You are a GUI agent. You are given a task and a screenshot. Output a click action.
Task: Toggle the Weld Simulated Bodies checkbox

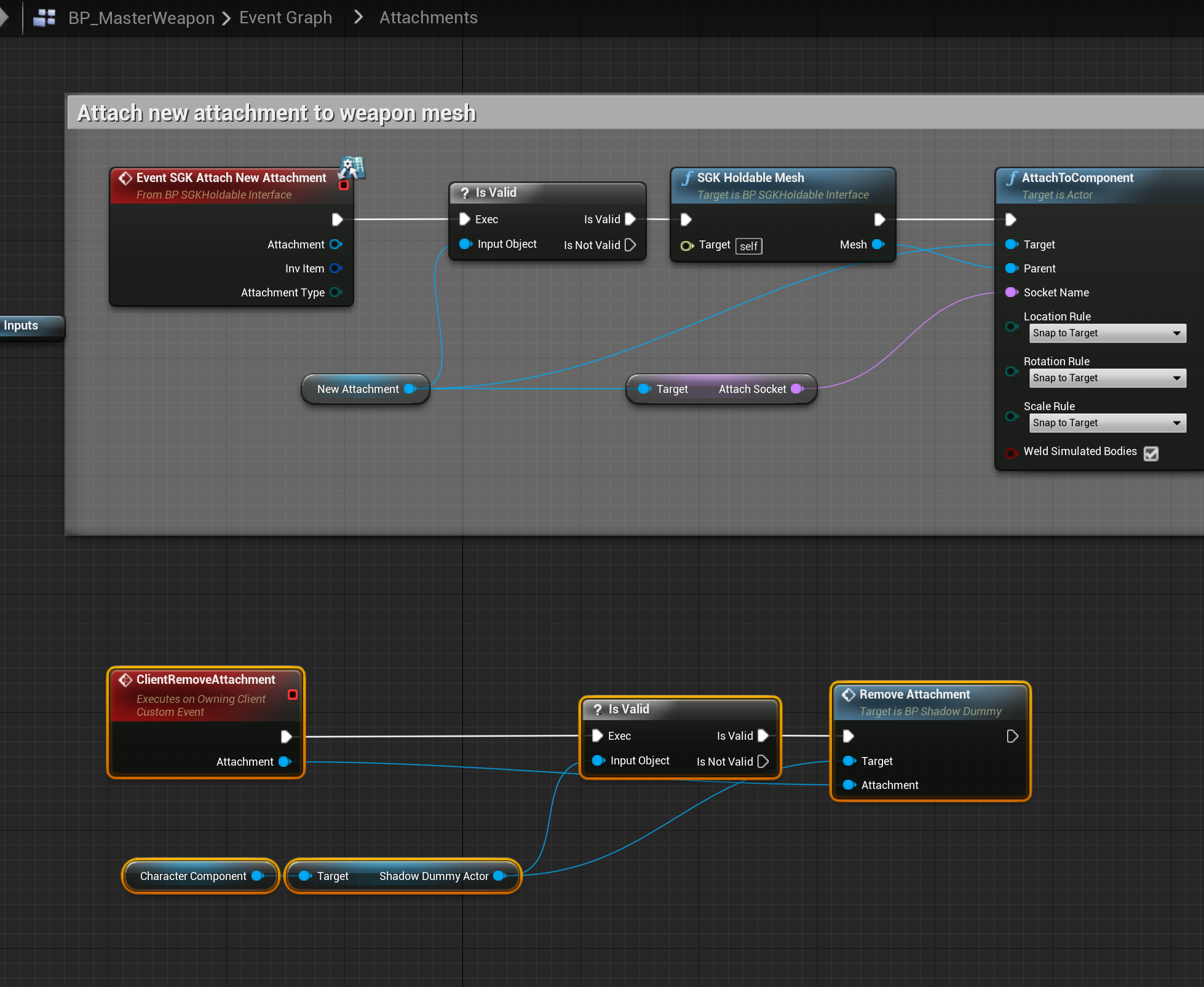(x=1151, y=453)
